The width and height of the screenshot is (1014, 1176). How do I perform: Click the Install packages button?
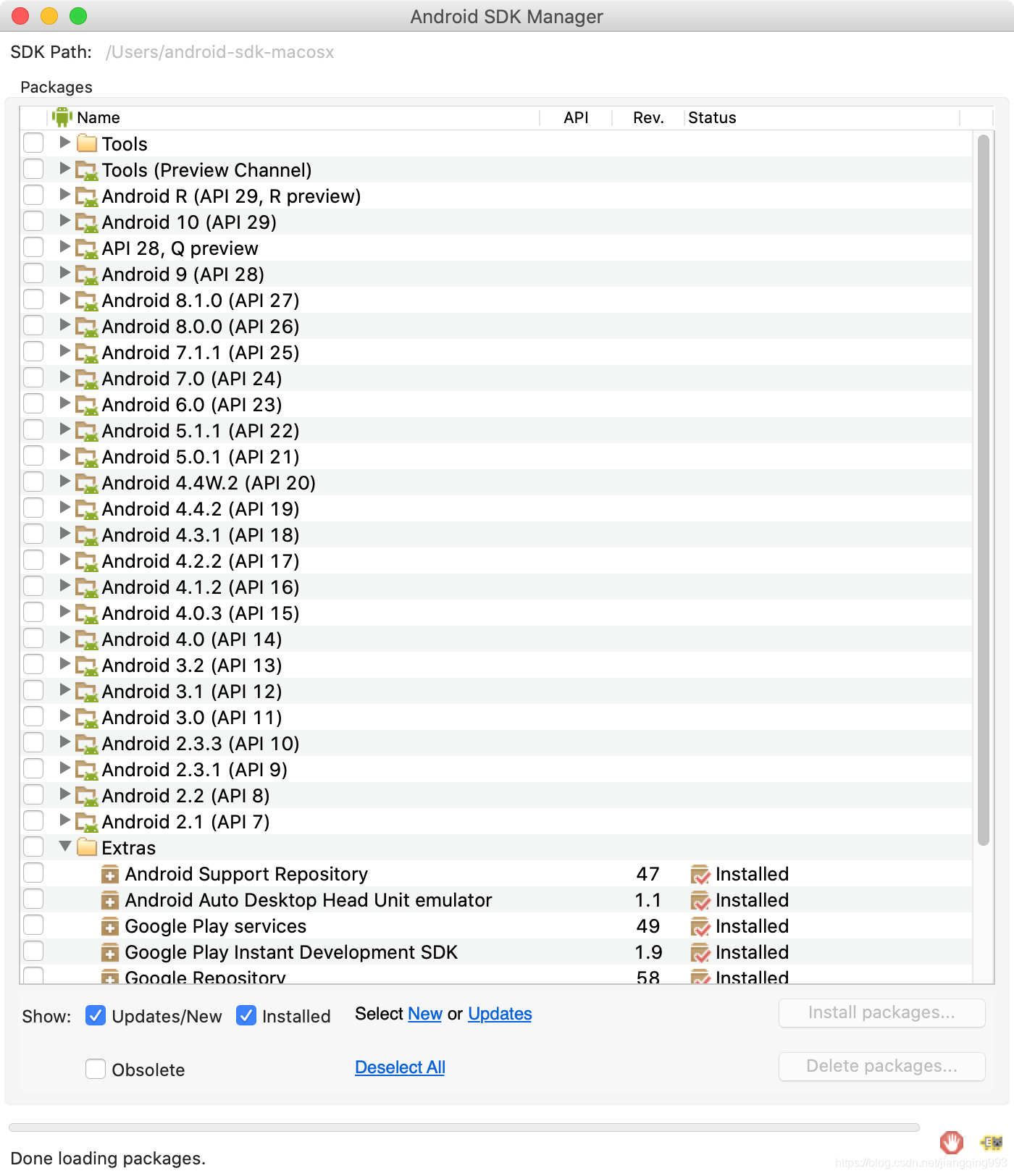pyautogui.click(x=881, y=1012)
